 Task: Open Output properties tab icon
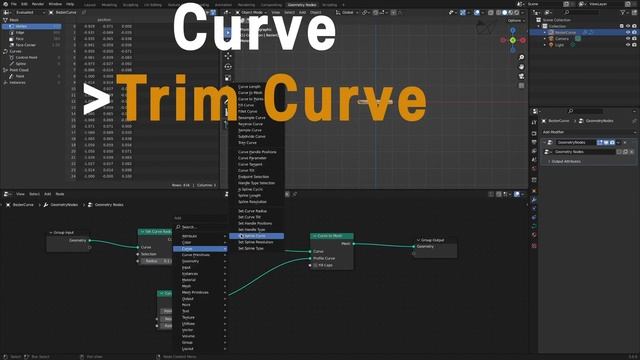534,142
